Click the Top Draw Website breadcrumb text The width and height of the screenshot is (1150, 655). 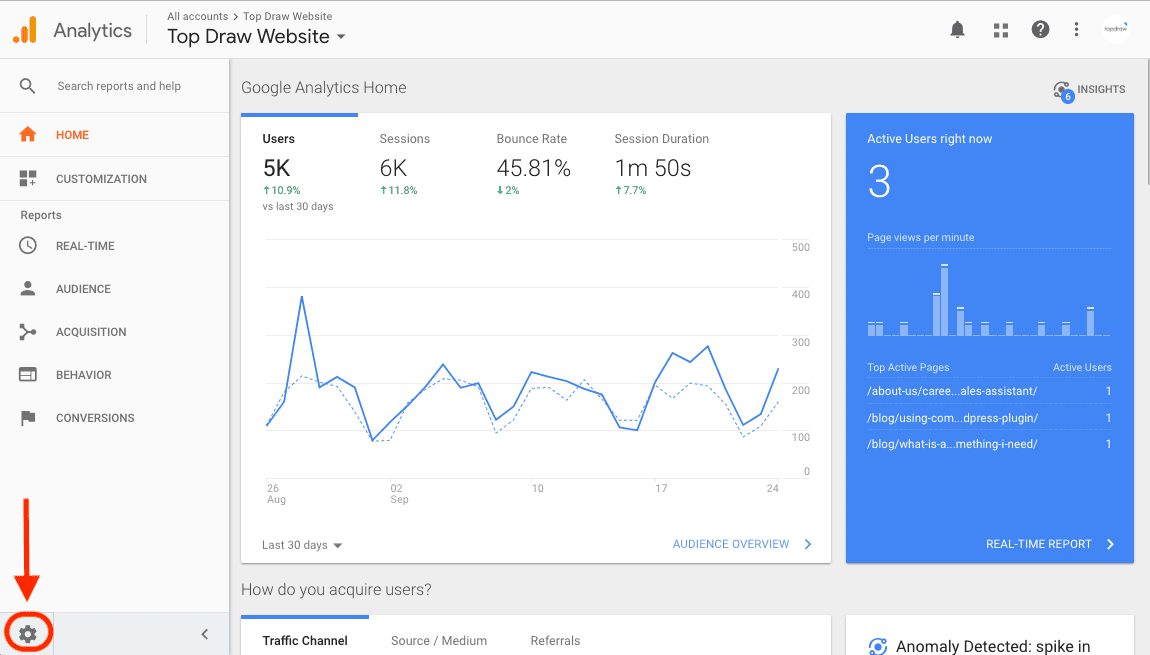(288, 16)
